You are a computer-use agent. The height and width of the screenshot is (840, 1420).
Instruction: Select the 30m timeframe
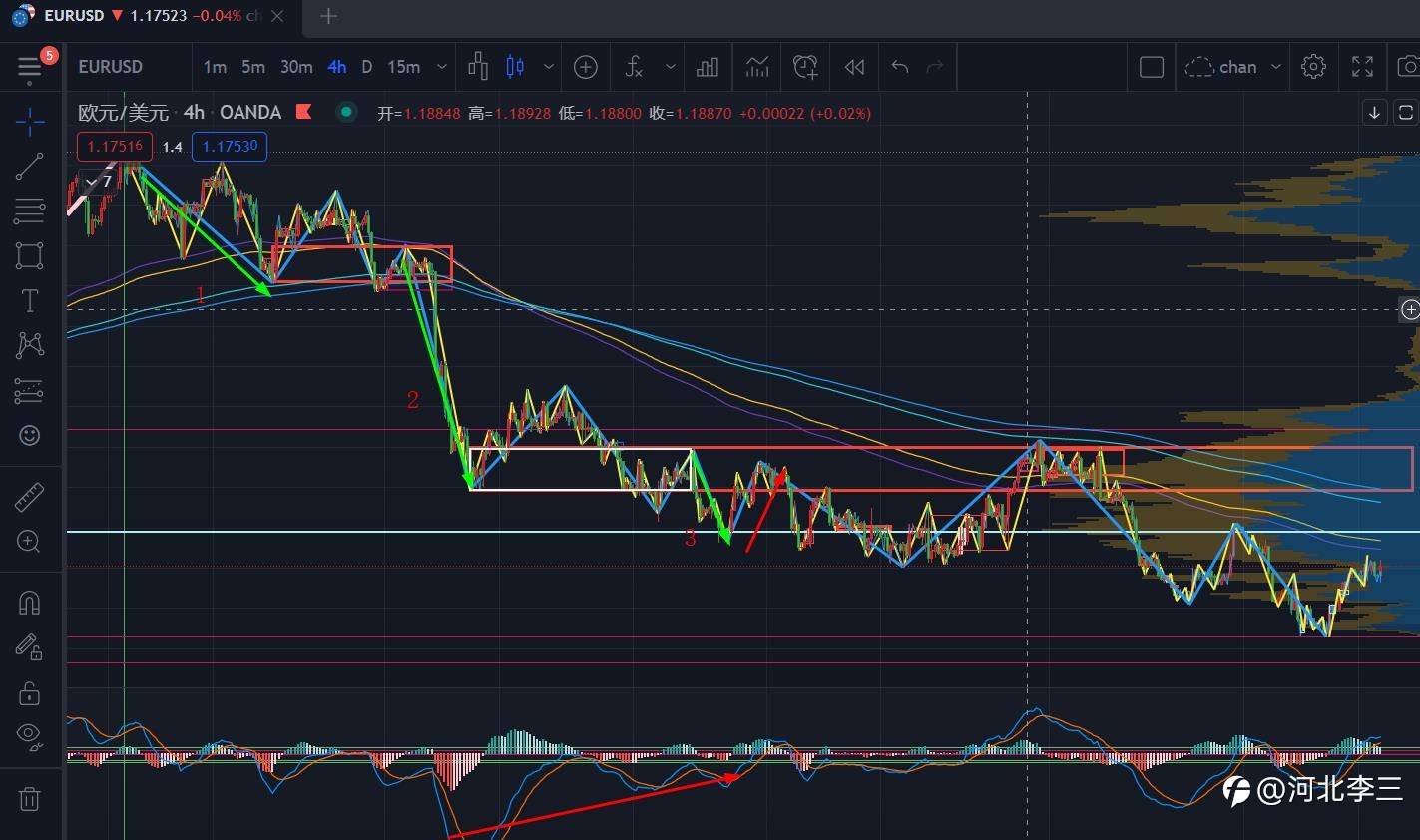tap(296, 67)
